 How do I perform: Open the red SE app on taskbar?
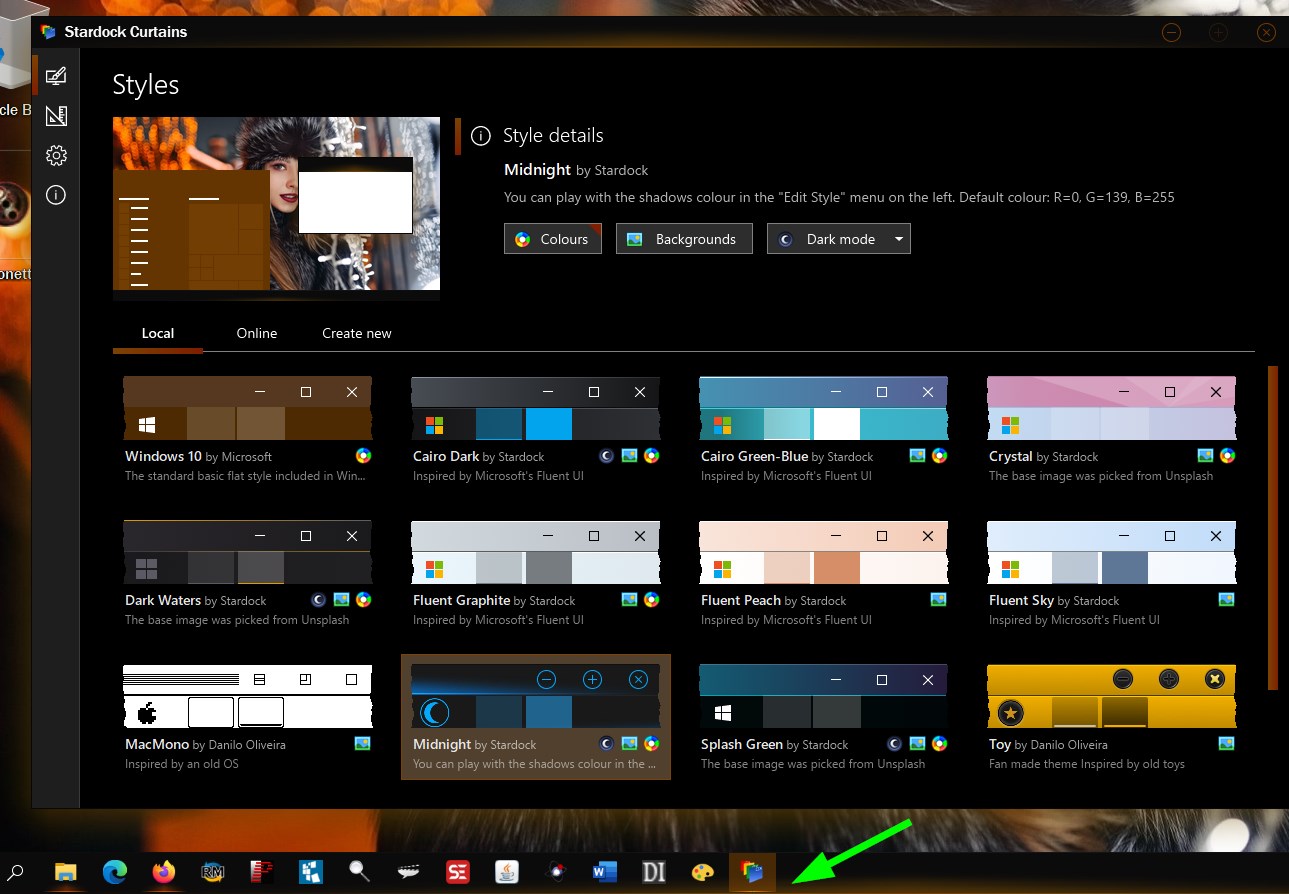458,872
